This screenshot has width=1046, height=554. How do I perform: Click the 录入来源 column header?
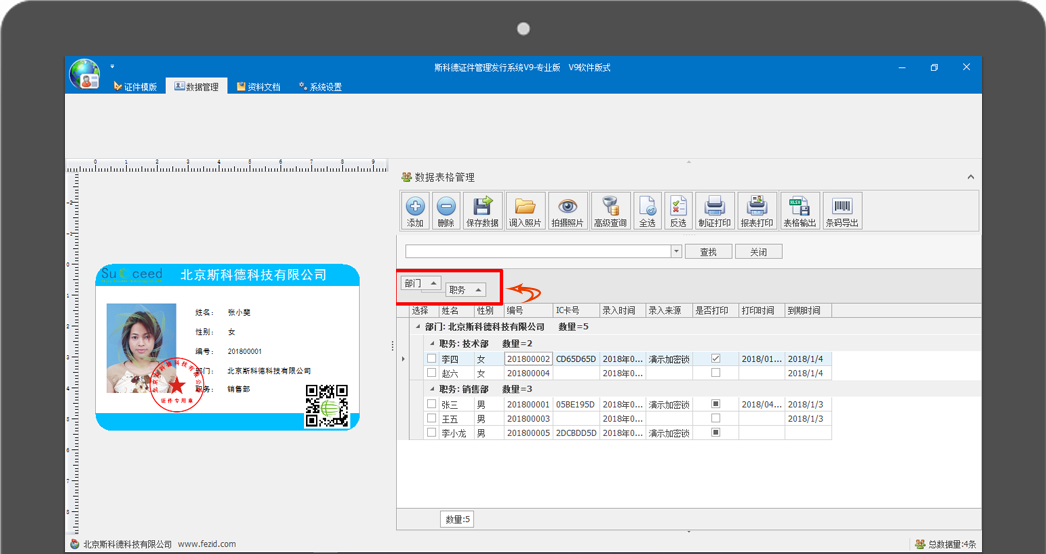tap(669, 311)
